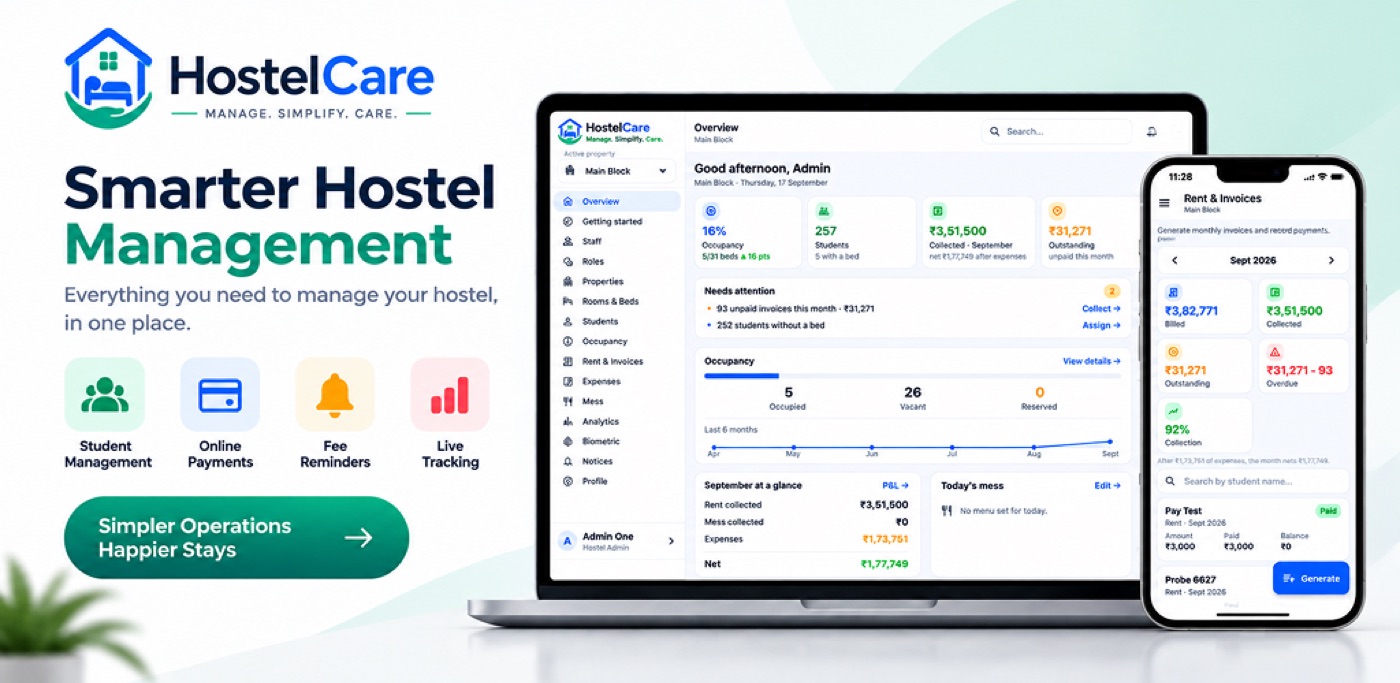The height and width of the screenshot is (683, 1400).
Task: Click the Occupancy progress bar
Action: pos(912,376)
